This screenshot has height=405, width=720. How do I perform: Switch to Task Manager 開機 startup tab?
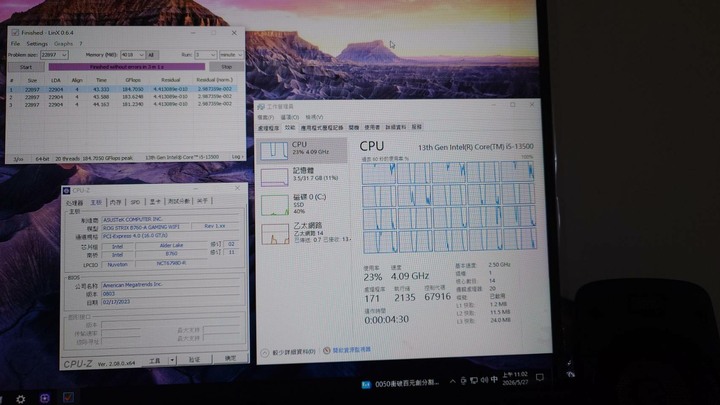coord(354,127)
